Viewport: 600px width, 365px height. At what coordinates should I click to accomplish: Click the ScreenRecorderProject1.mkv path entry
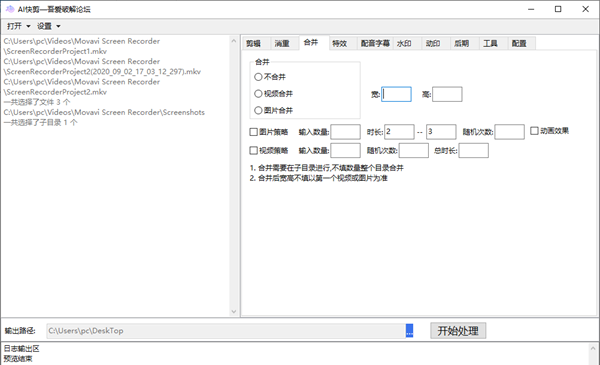(82, 46)
